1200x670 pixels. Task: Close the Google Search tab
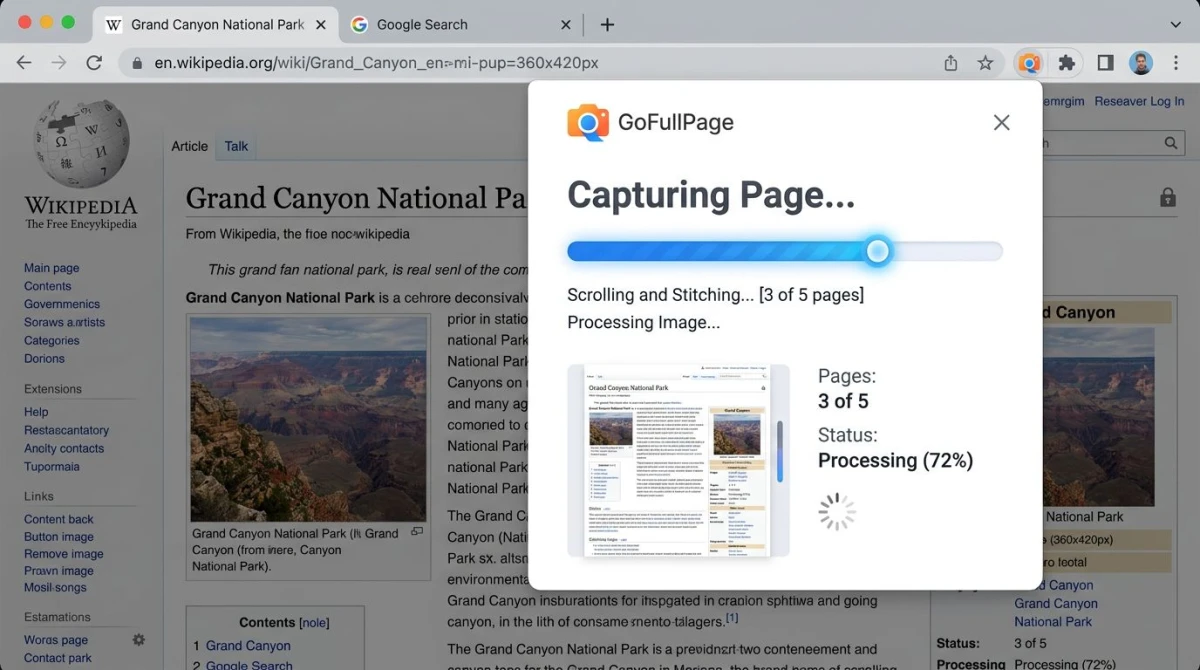pos(565,25)
